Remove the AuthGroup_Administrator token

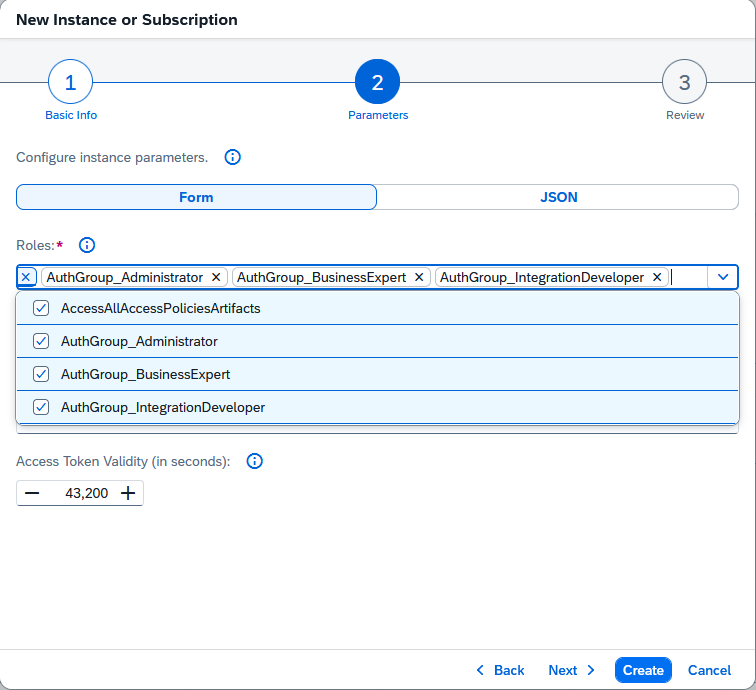point(216,277)
